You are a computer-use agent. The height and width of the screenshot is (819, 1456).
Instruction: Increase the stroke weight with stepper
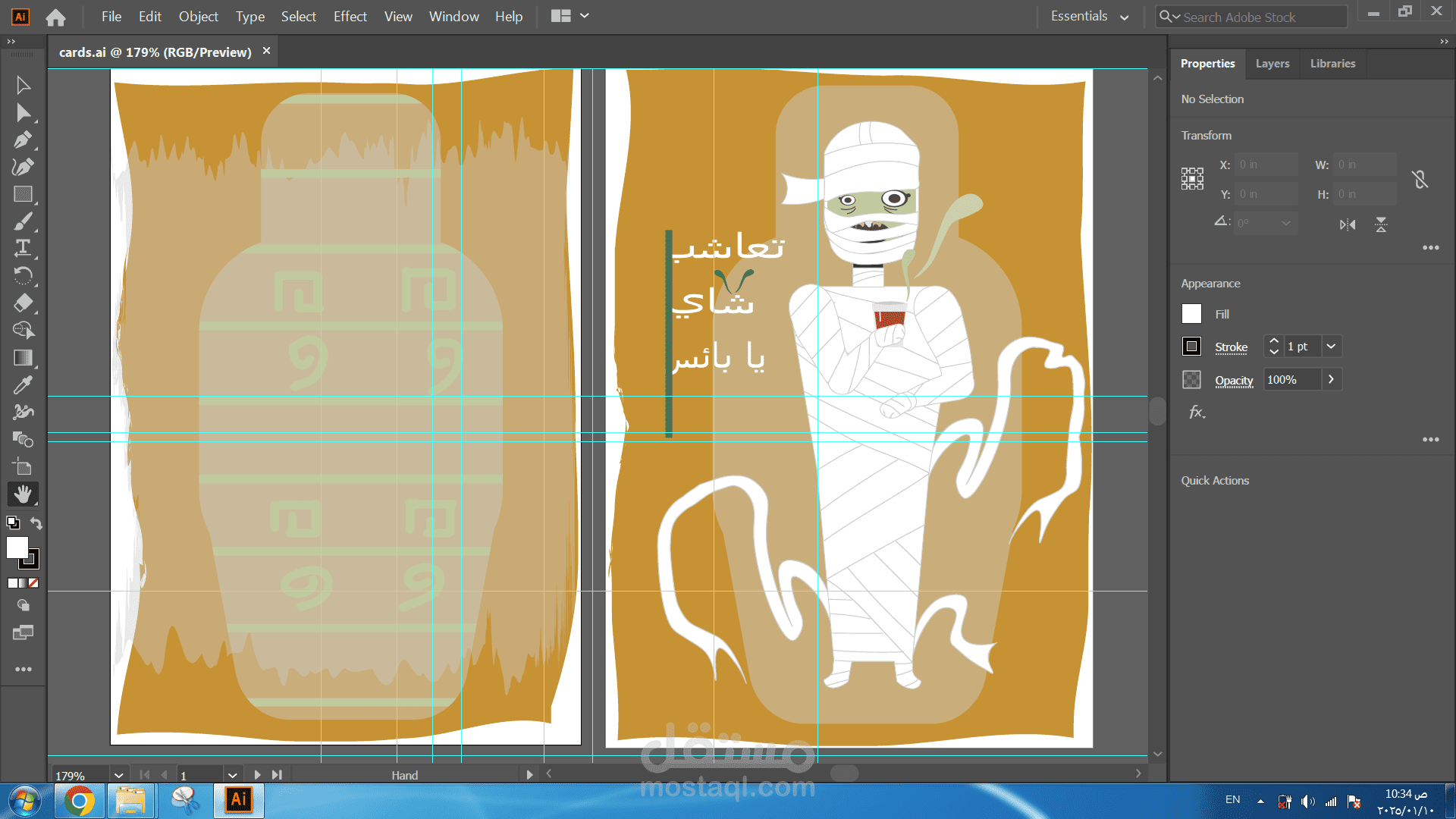tap(1274, 341)
